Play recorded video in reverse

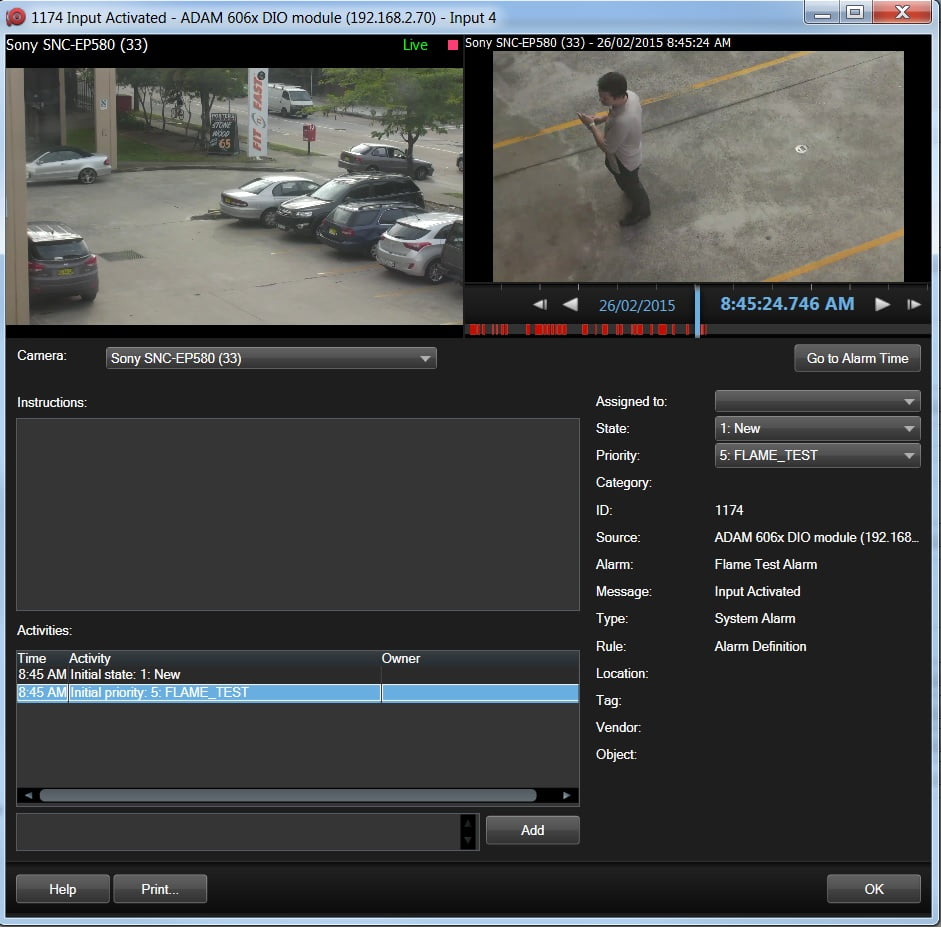coord(570,305)
